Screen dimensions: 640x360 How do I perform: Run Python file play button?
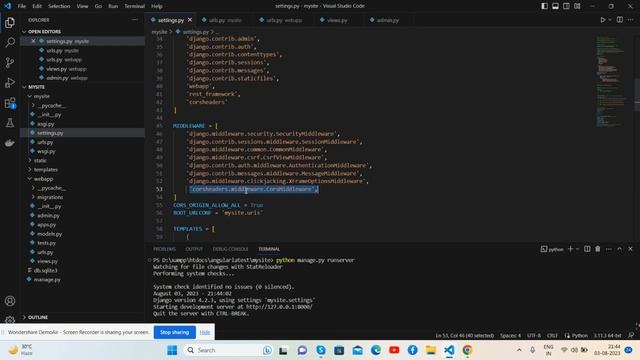point(602,20)
